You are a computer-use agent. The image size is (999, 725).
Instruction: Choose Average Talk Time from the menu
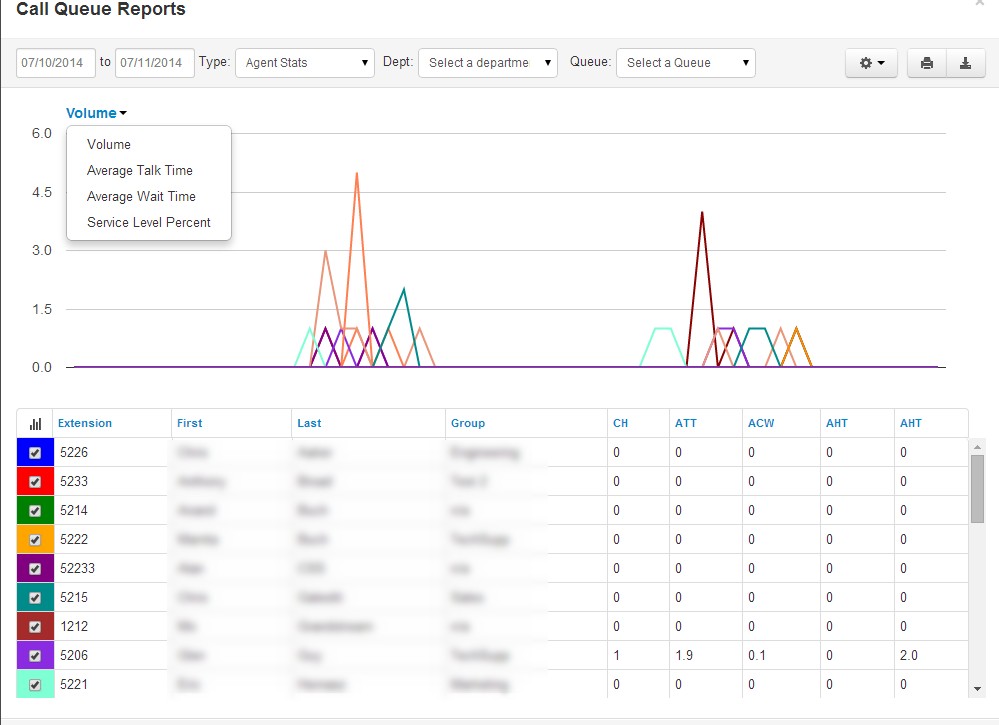tap(140, 171)
